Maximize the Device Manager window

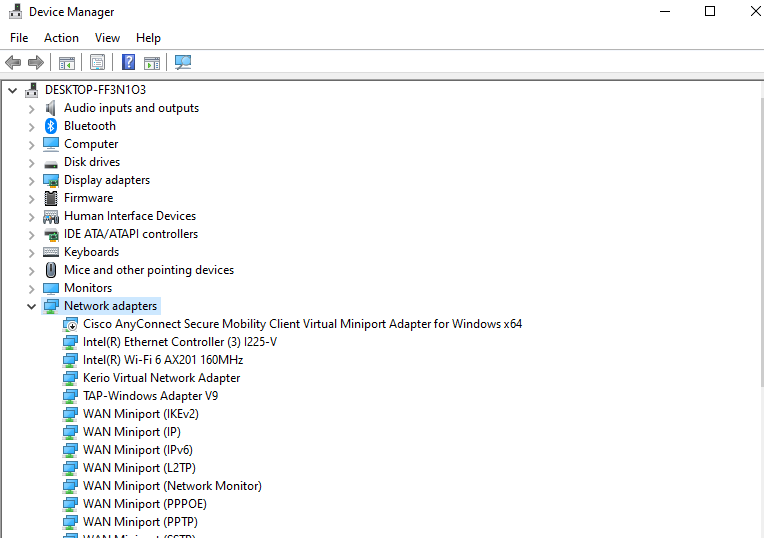(710, 11)
